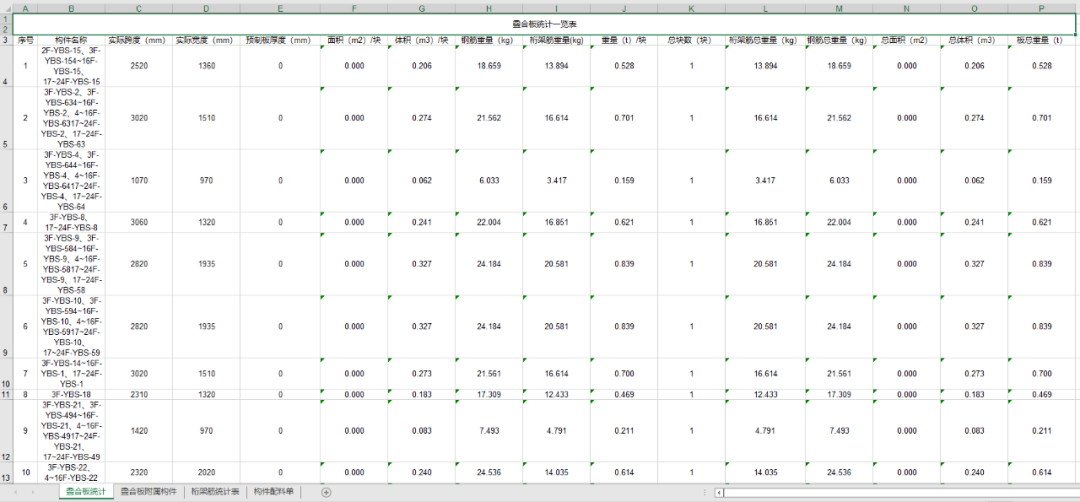Click the add new sheet plus button

pyautogui.click(x=326, y=492)
